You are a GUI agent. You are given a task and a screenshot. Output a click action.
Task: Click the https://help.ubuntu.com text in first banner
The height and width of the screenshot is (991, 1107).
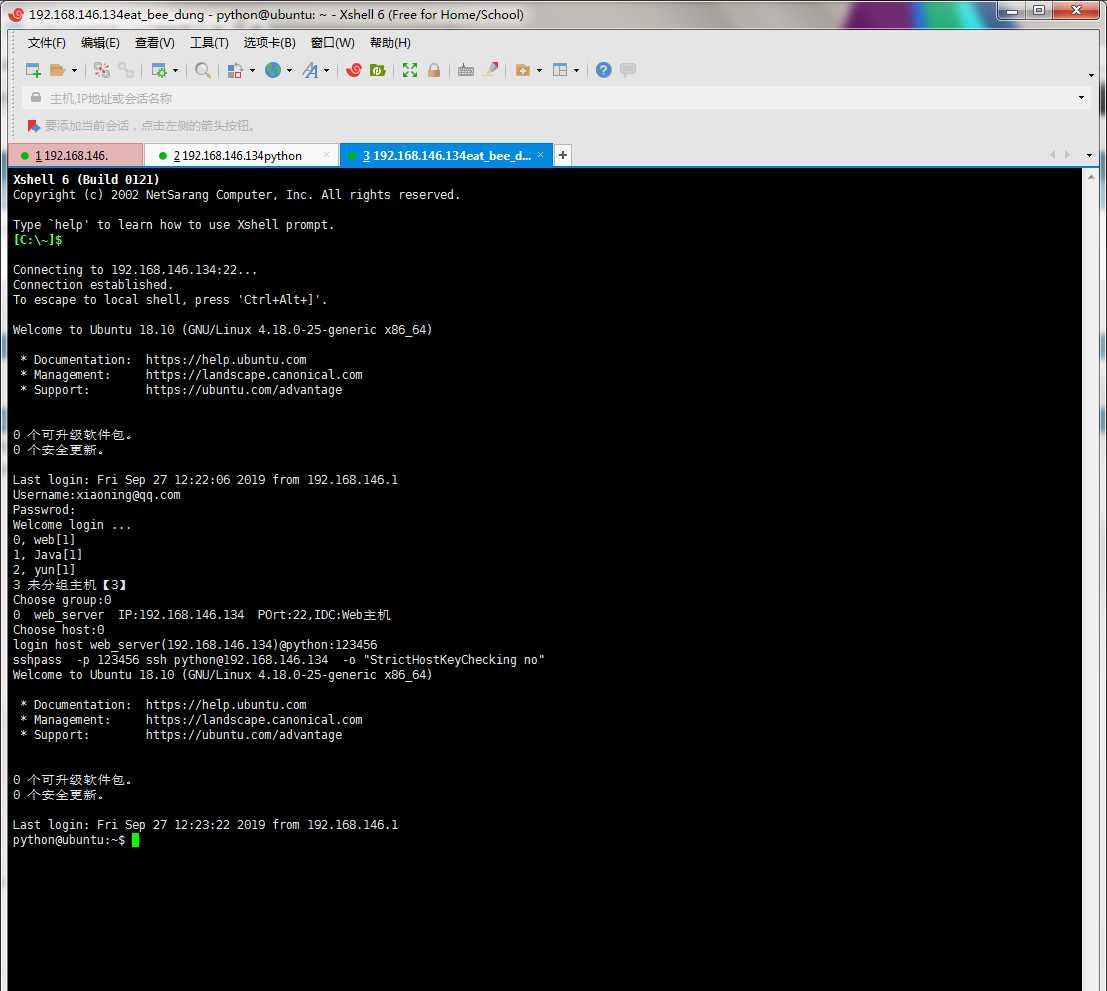[226, 360]
